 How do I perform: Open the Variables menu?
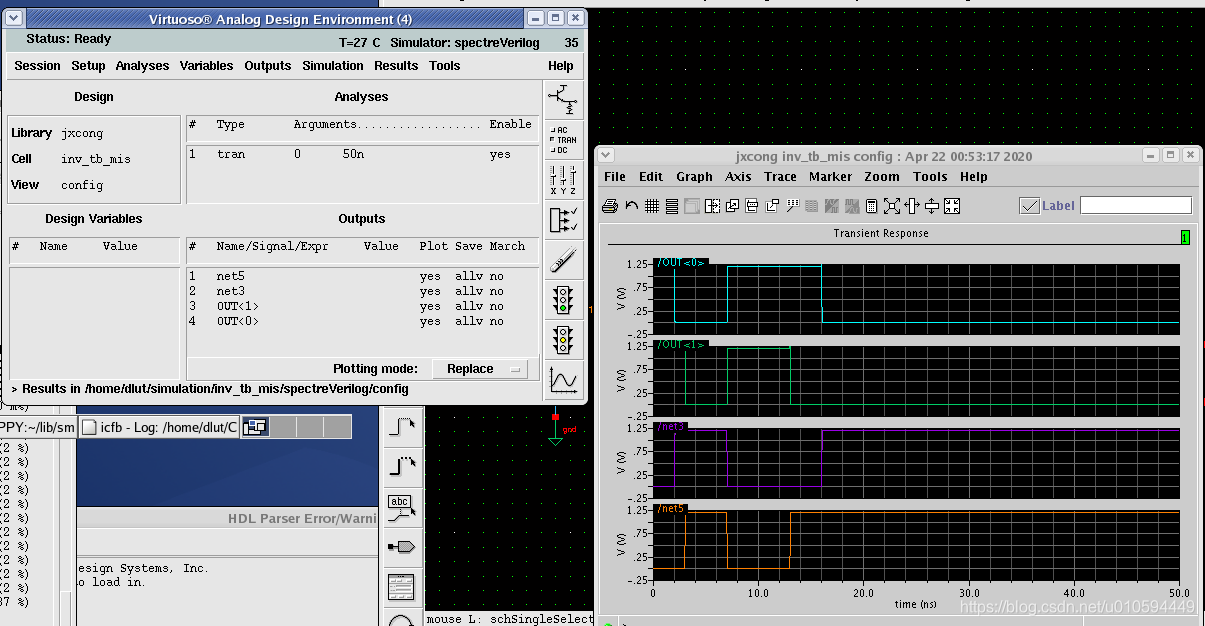pos(206,66)
